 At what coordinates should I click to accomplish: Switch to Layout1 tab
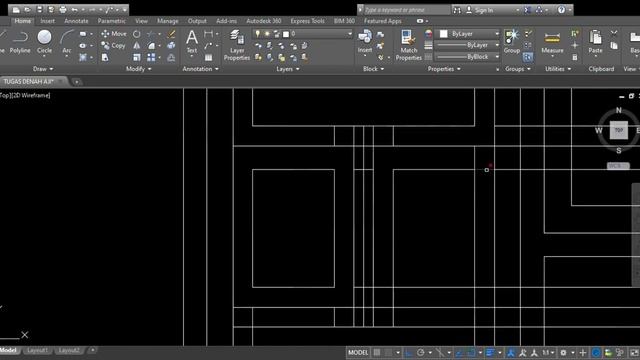(x=37, y=350)
